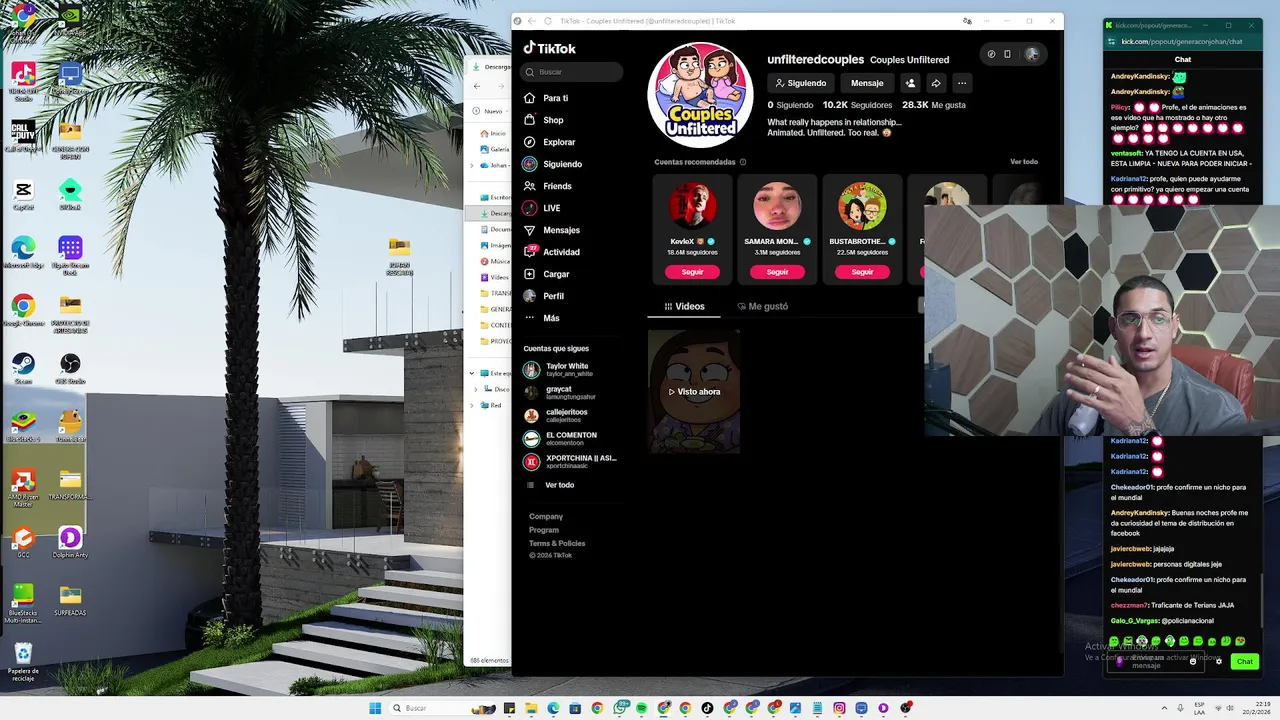Go to Perfil in TikTok sidebar

coord(546,296)
